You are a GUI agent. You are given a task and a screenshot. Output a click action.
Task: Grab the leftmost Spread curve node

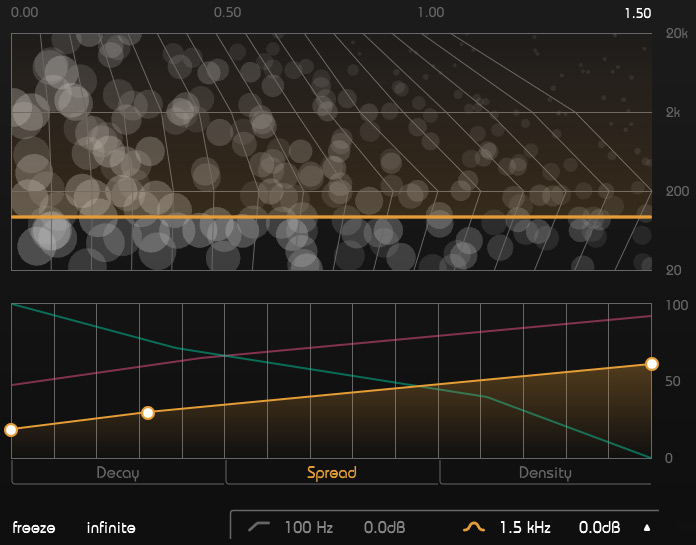coord(11,430)
